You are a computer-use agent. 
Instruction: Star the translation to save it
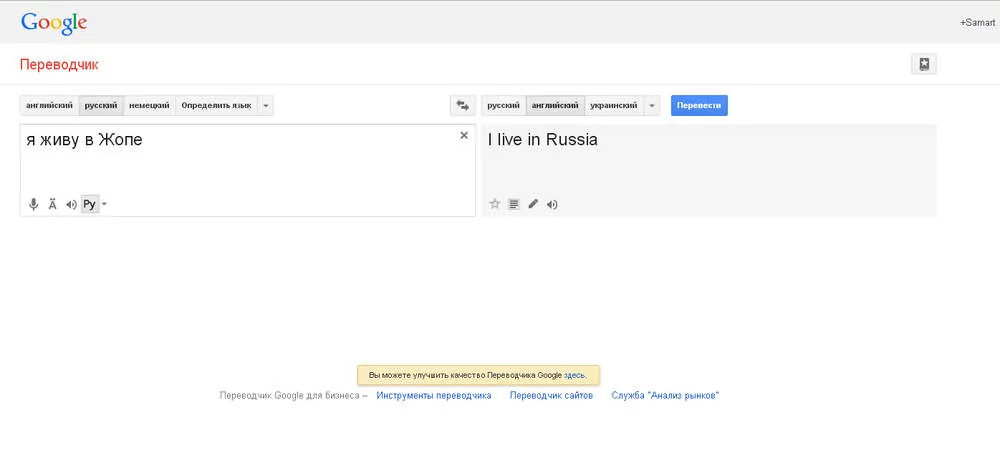click(x=494, y=204)
